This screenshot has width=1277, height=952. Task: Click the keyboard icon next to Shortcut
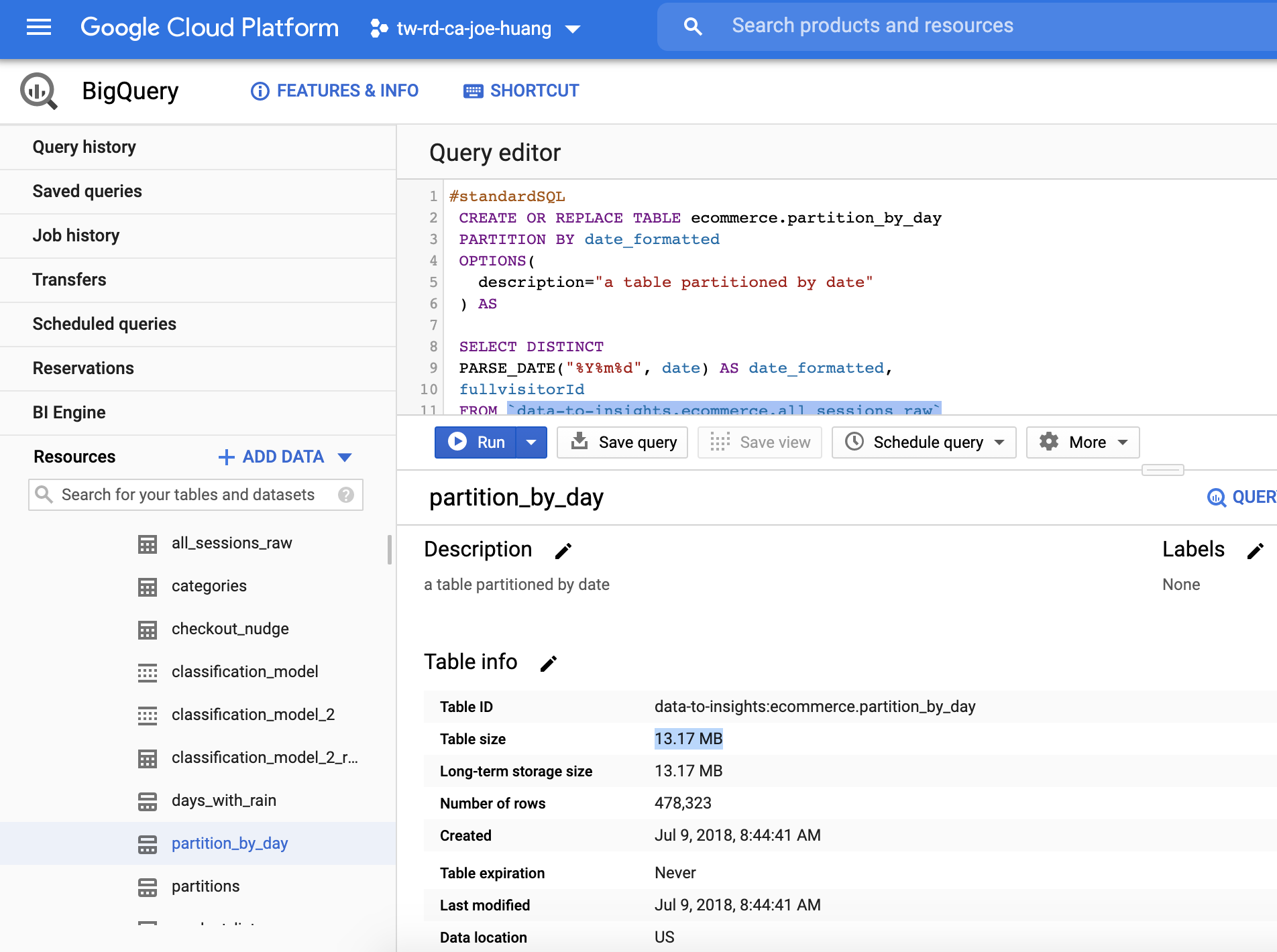tap(474, 91)
